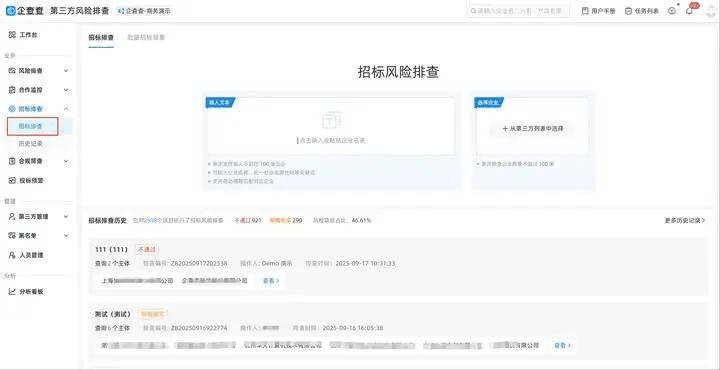Open the 工作台 workbench icon
The image size is (720, 370).
click(x=12, y=35)
